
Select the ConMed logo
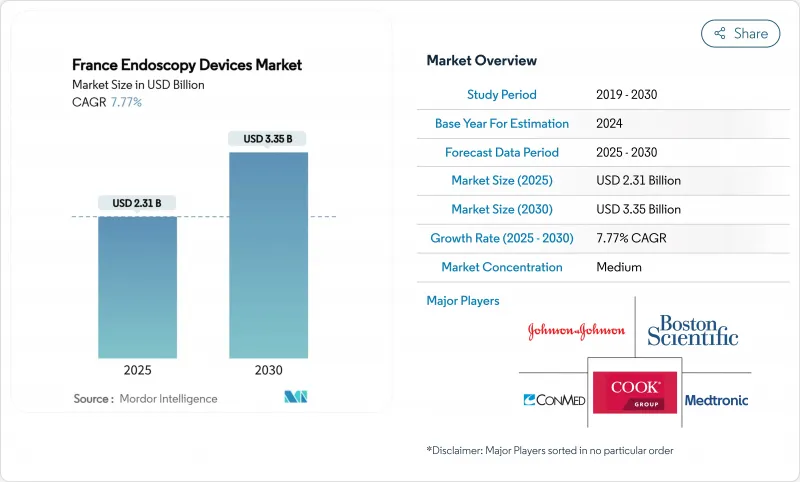554,400
